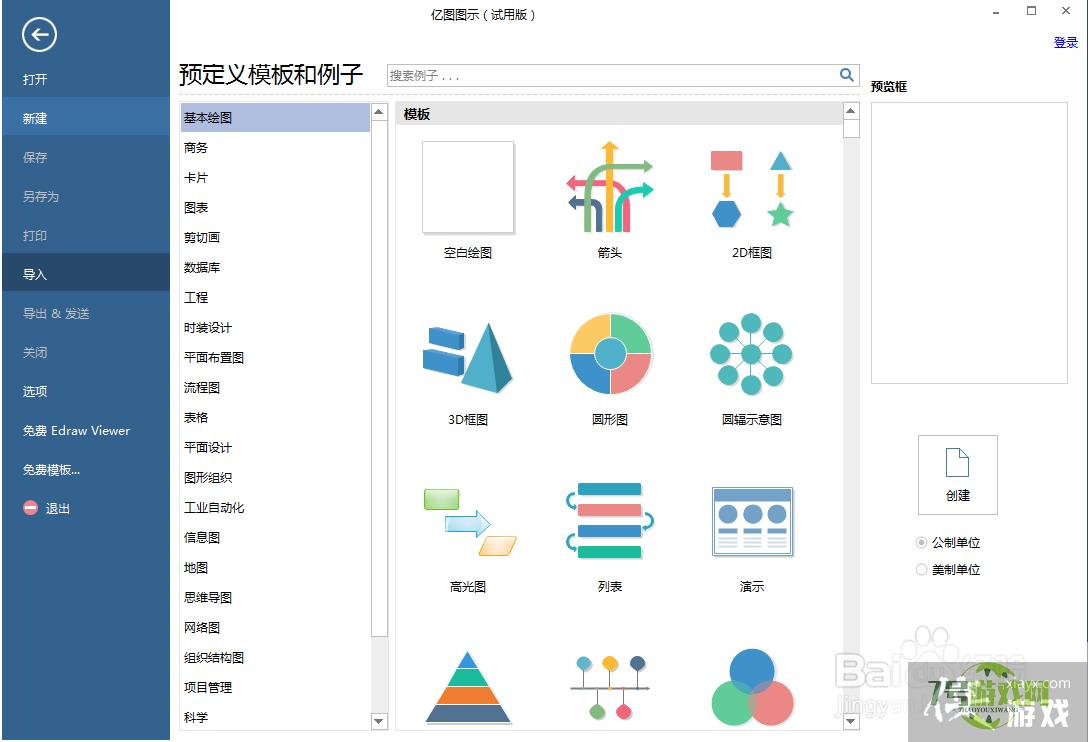The height and width of the screenshot is (742, 1088).
Task: Click the category list scrollbar thumb
Action: 379,378
